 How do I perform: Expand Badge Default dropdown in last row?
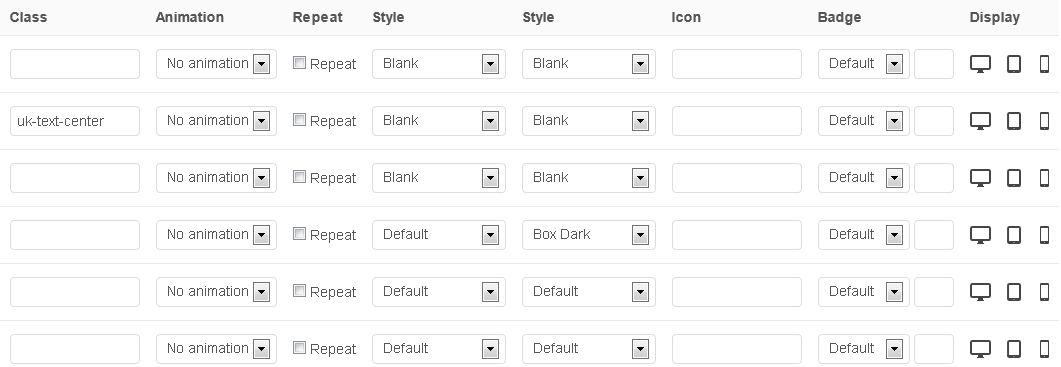point(863,348)
